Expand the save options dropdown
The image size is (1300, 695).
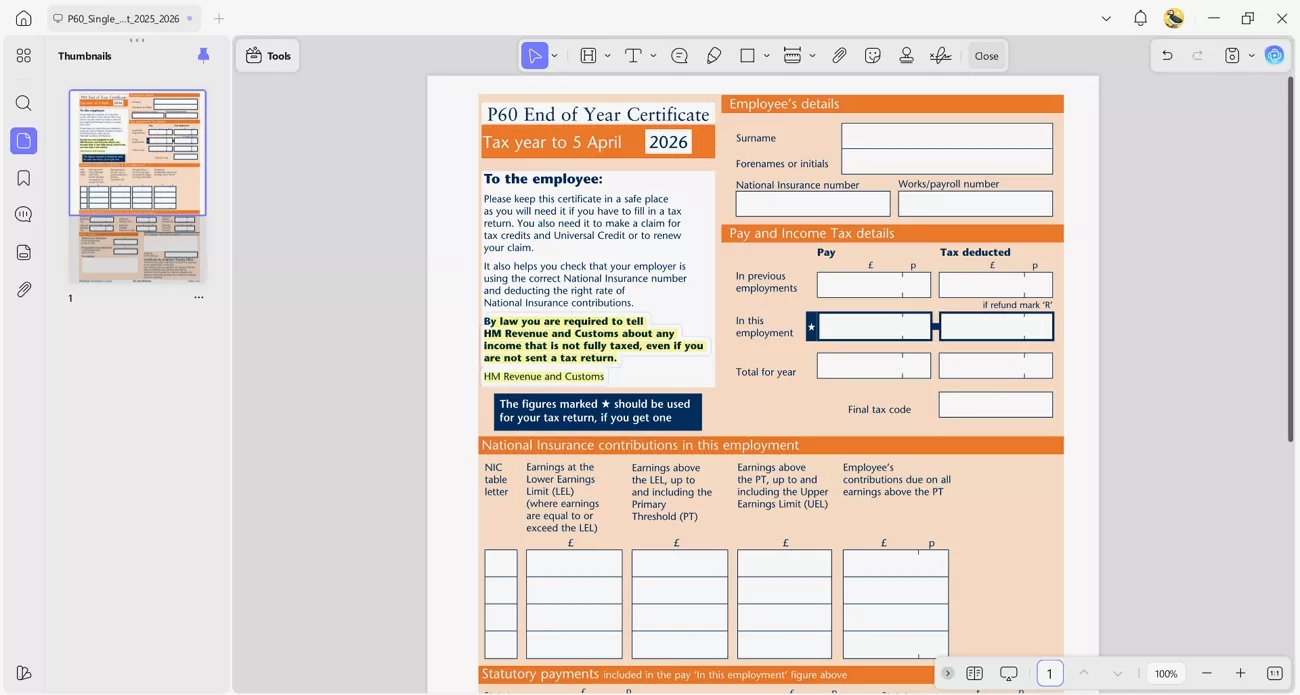point(1251,56)
